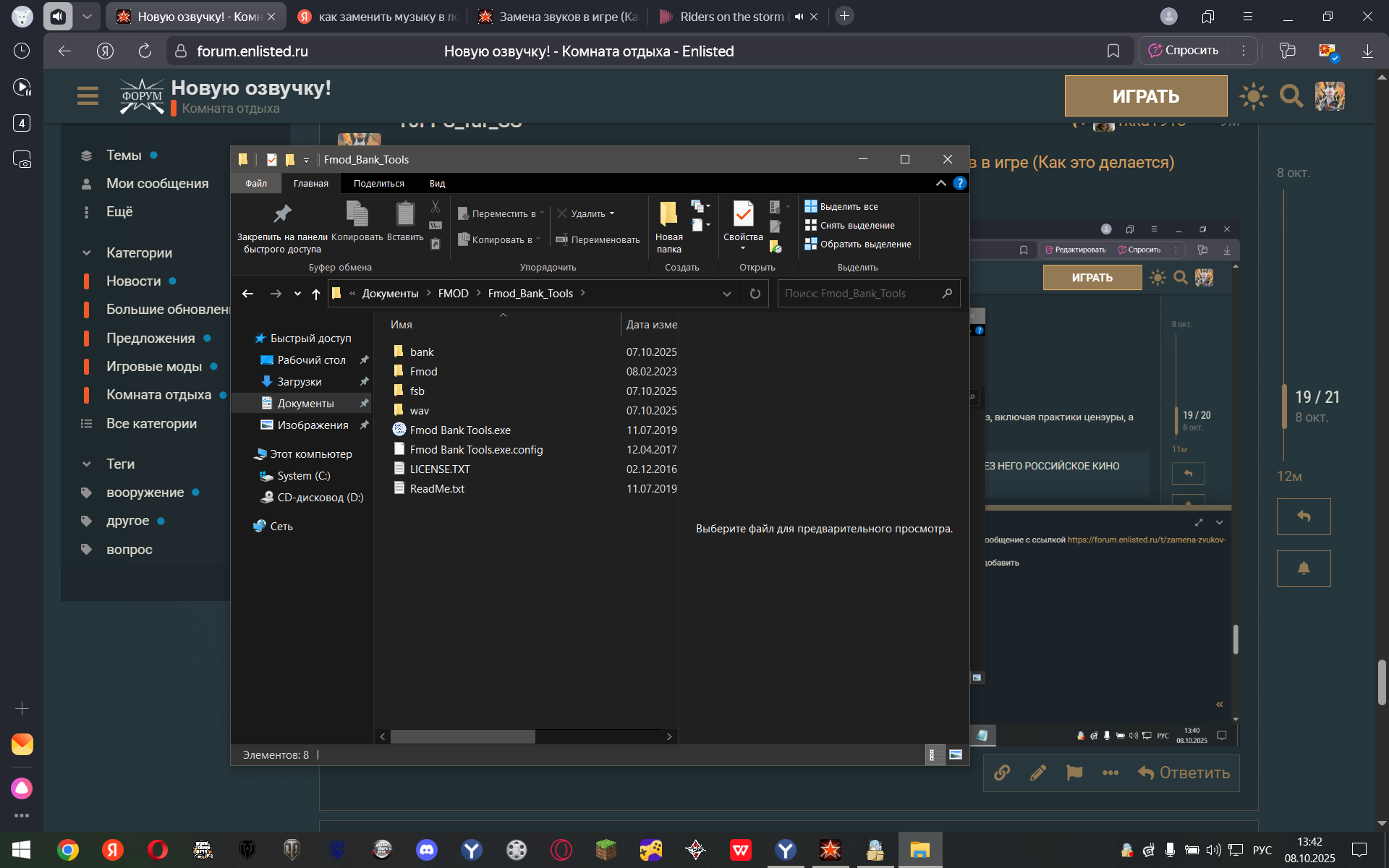Open the address bar history dropdown
This screenshot has width=1389, height=868.
tap(726, 294)
